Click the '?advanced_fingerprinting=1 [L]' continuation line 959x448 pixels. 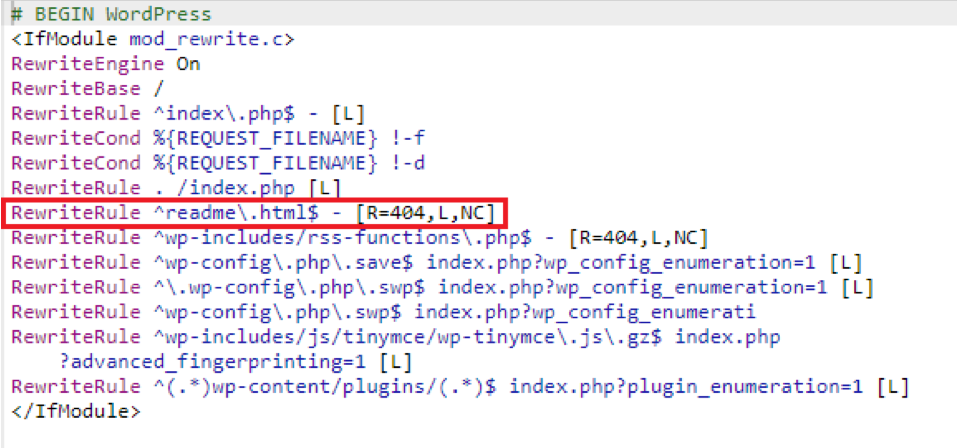(x=235, y=362)
